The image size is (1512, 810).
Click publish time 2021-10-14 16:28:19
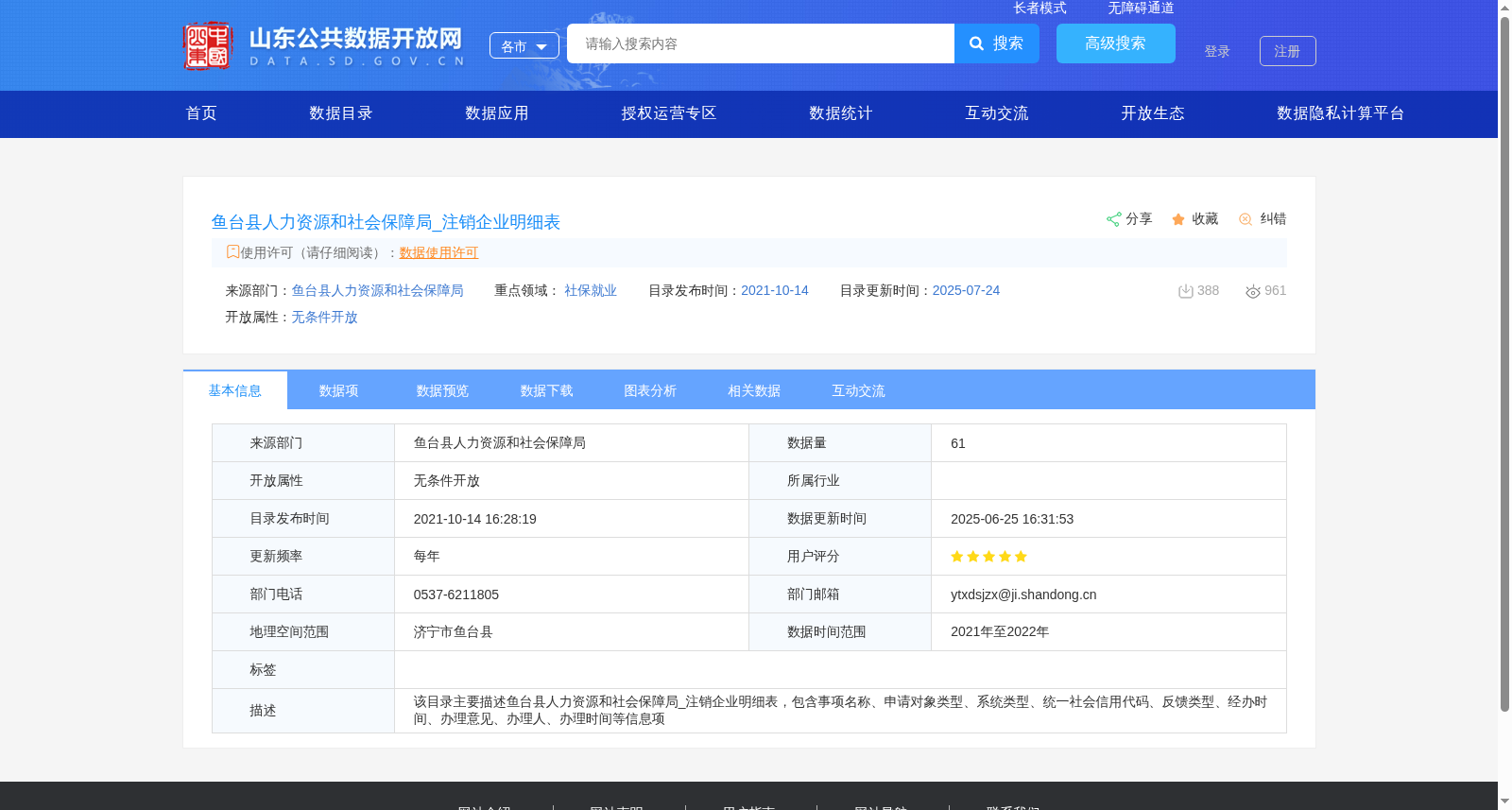(x=475, y=519)
